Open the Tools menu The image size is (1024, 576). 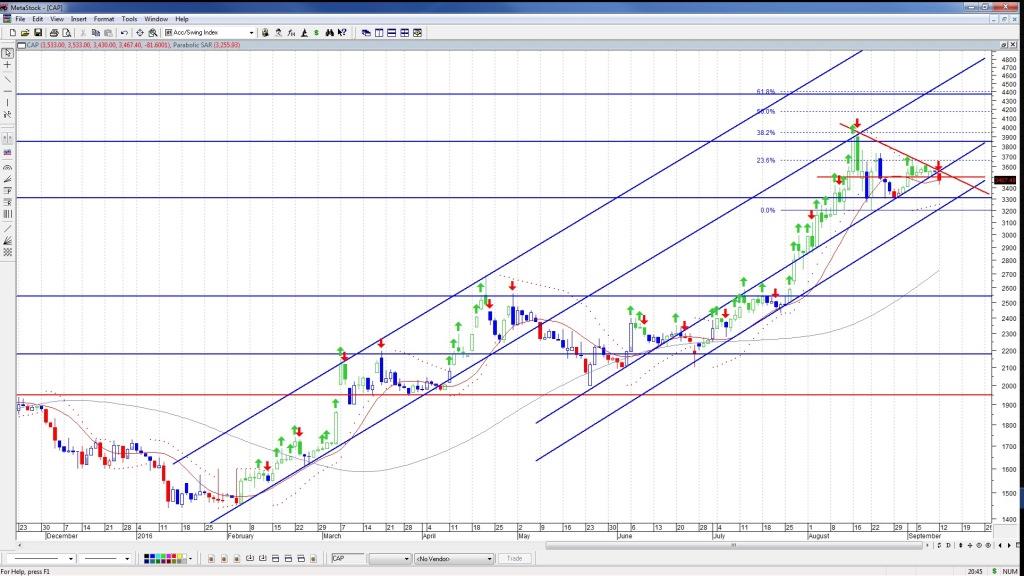[130, 19]
